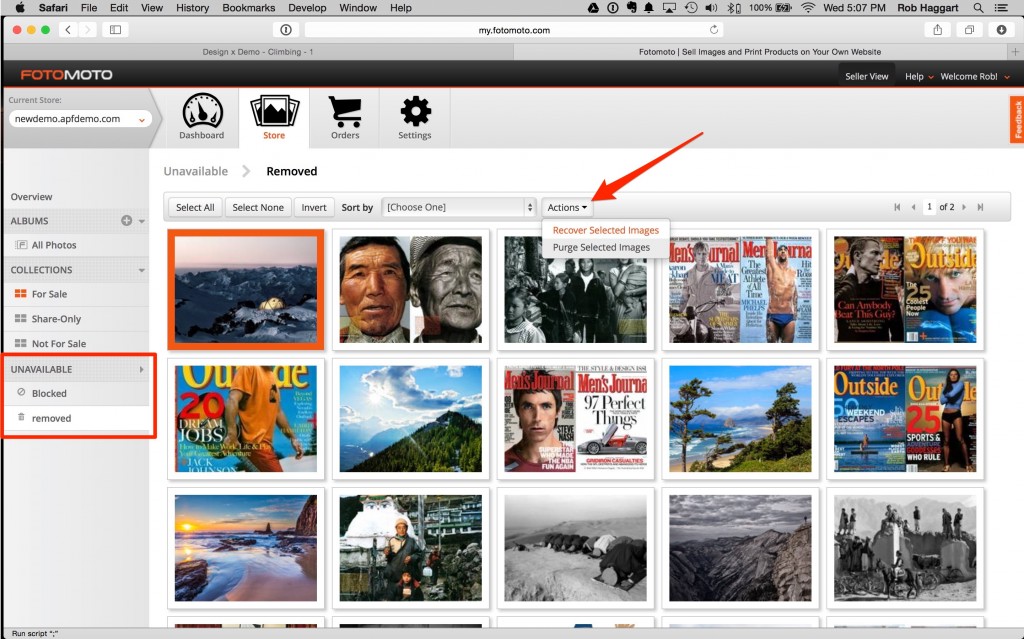Click the add album plus icon

[127, 221]
